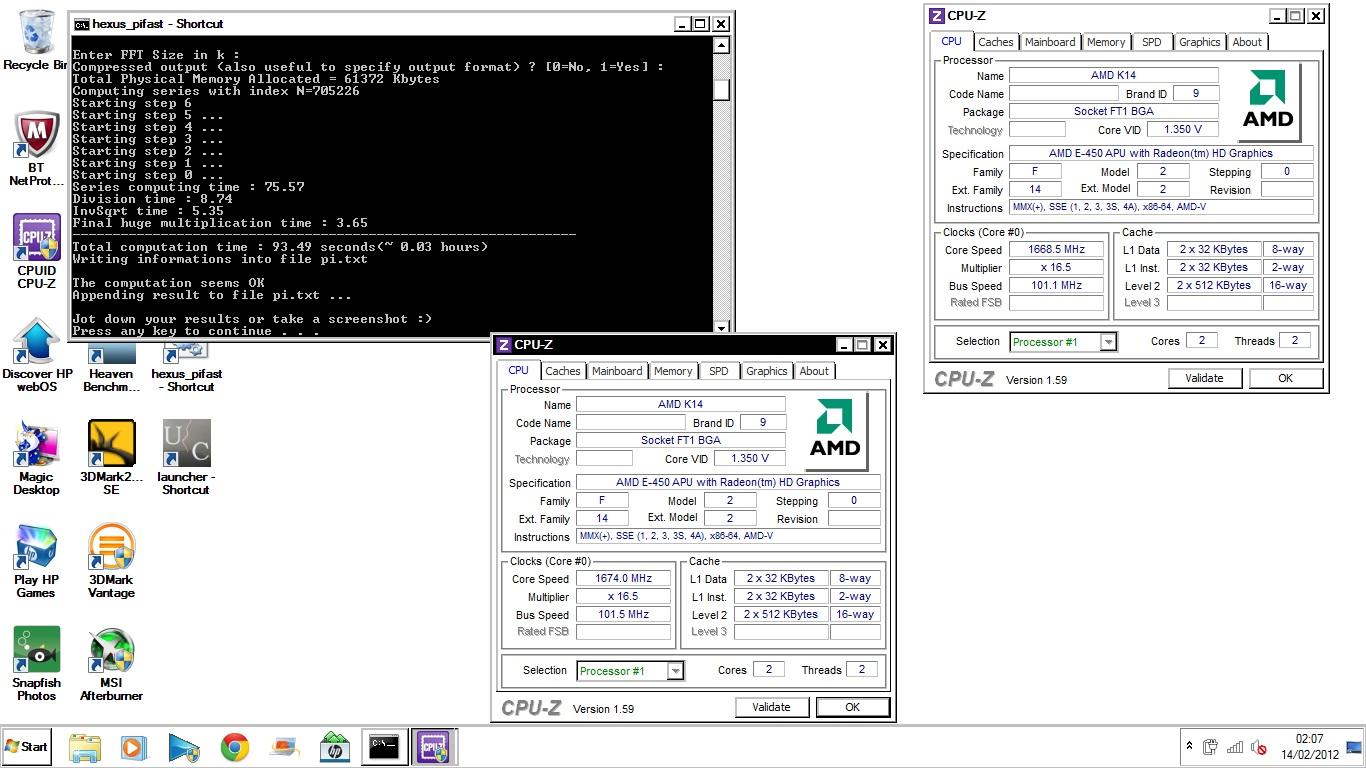1366x768 pixels.
Task: Click Show Desktop button at taskbar end
Action: (1355, 747)
